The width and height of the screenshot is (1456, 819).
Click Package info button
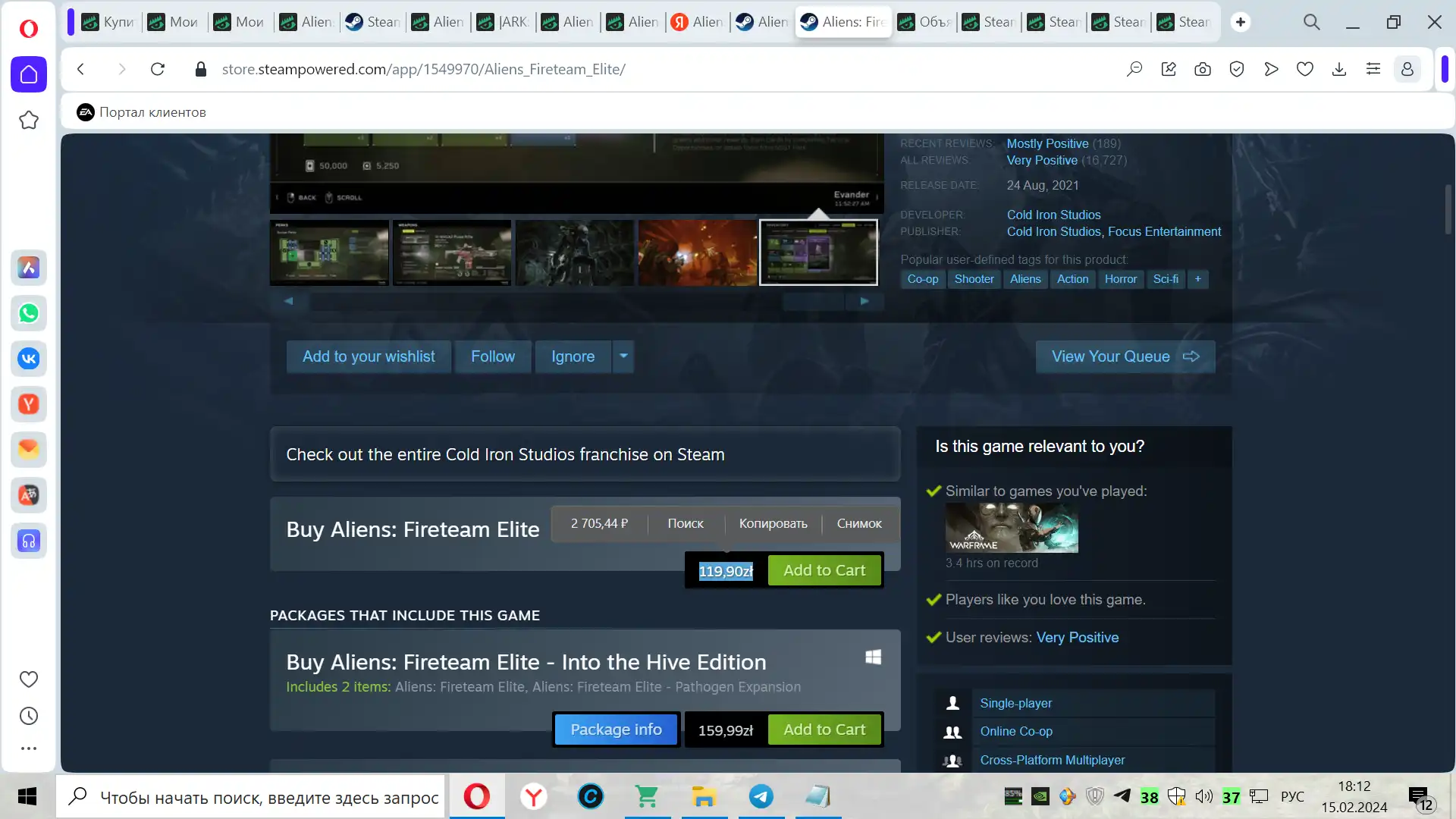tap(616, 730)
